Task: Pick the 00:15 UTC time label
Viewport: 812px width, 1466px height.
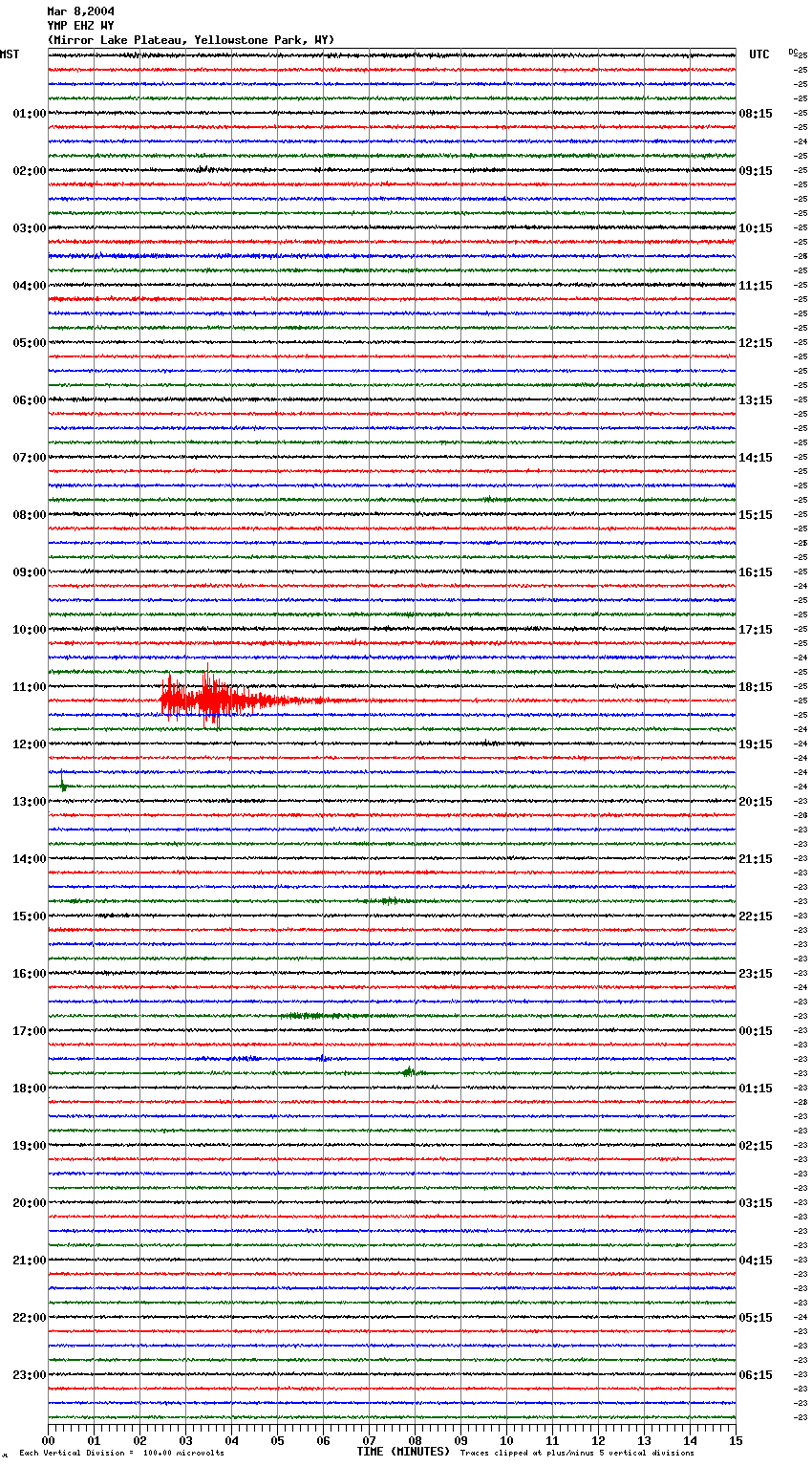Action: pos(756,1031)
